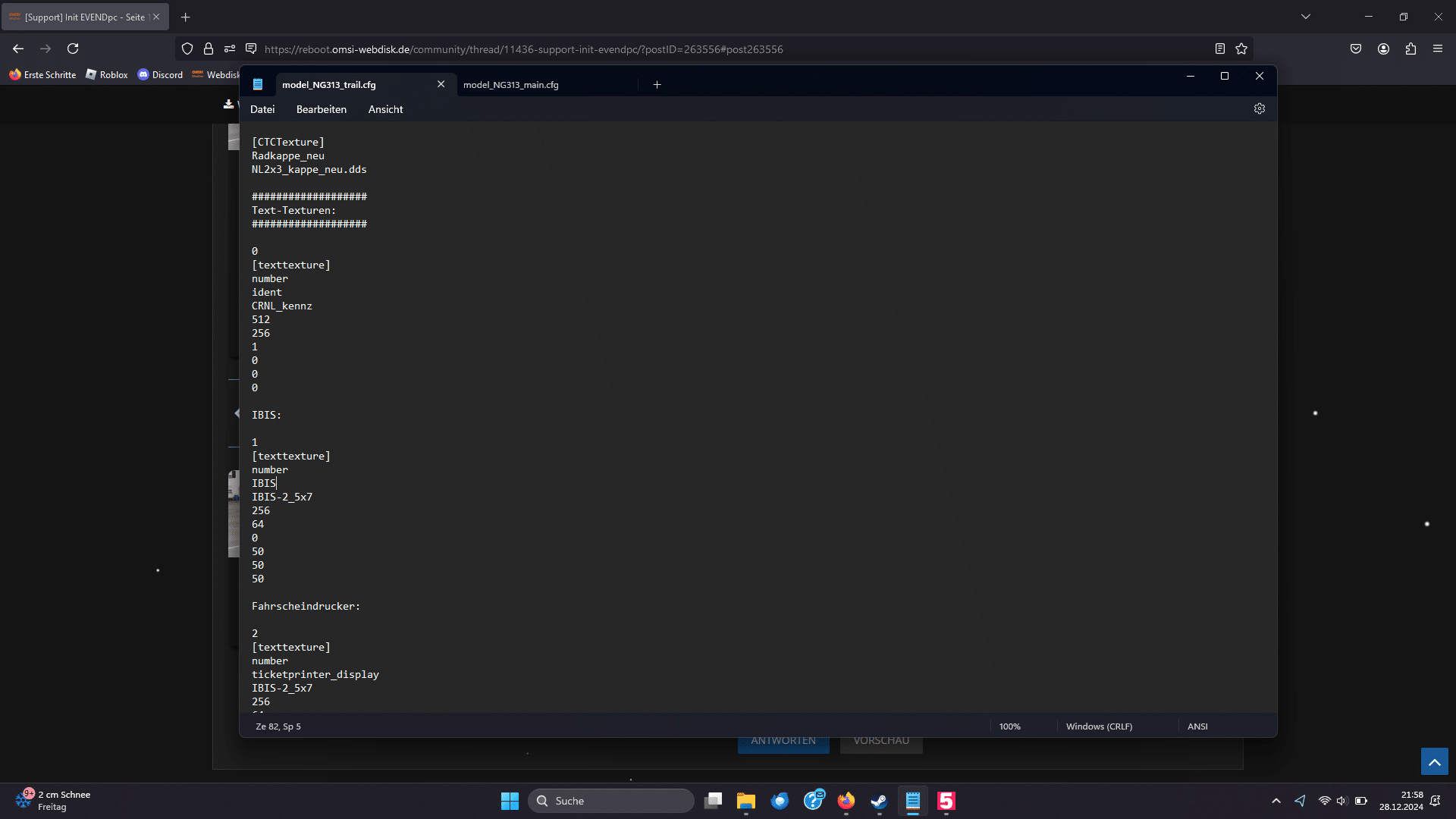Reload the browser page
The height and width of the screenshot is (819, 1456).
coord(73,49)
